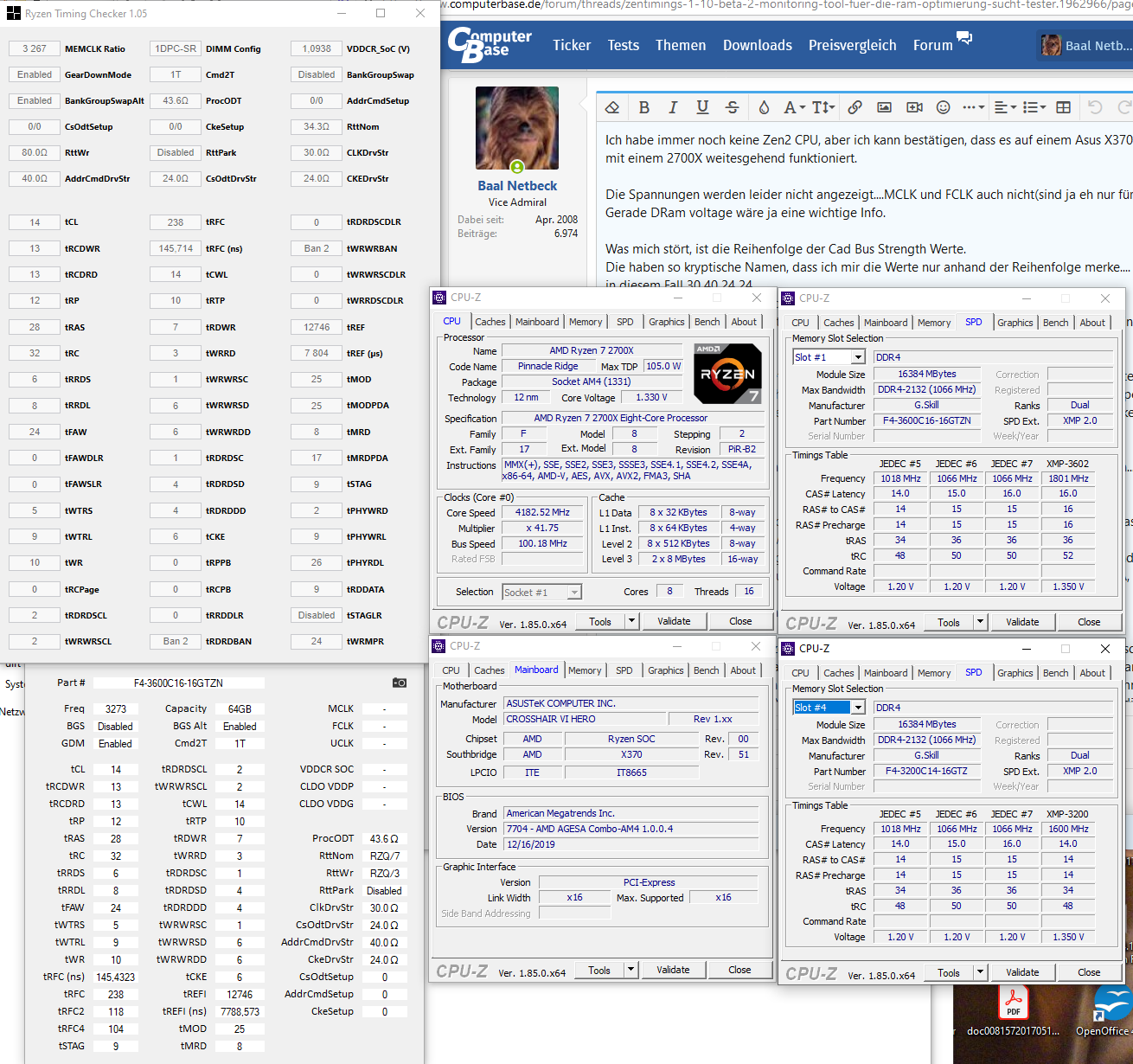Click the undo arrow in editor
Screen dimensions: 1133x1064
(x=1095, y=107)
